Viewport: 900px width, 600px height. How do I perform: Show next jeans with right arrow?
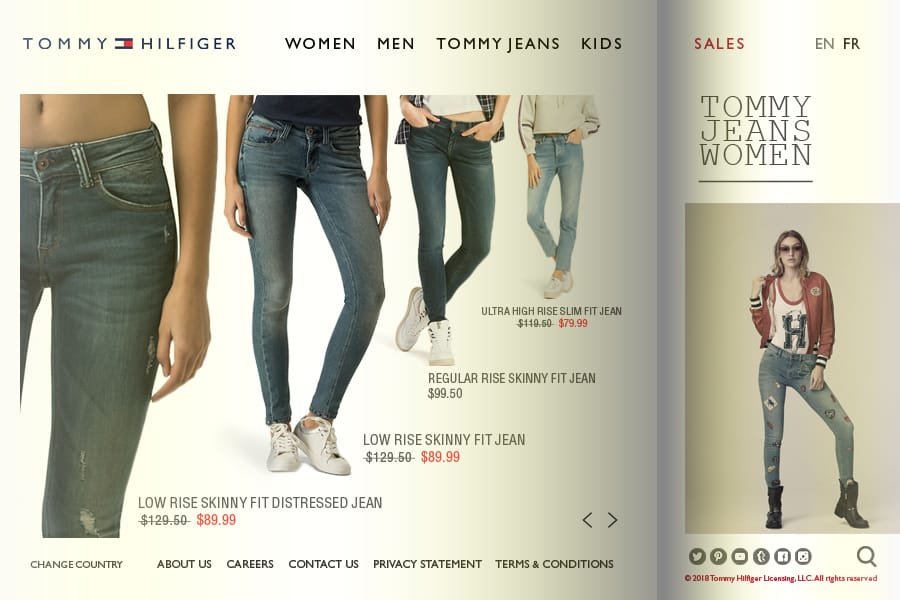pos(612,520)
